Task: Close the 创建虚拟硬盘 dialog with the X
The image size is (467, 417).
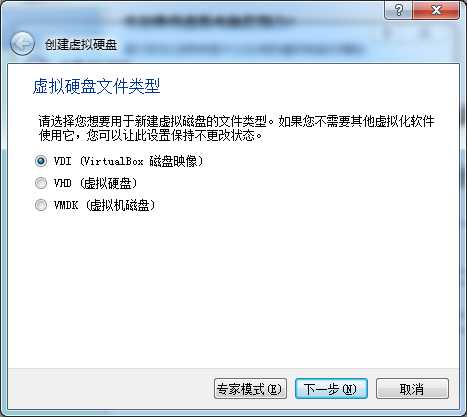Action: (x=436, y=10)
